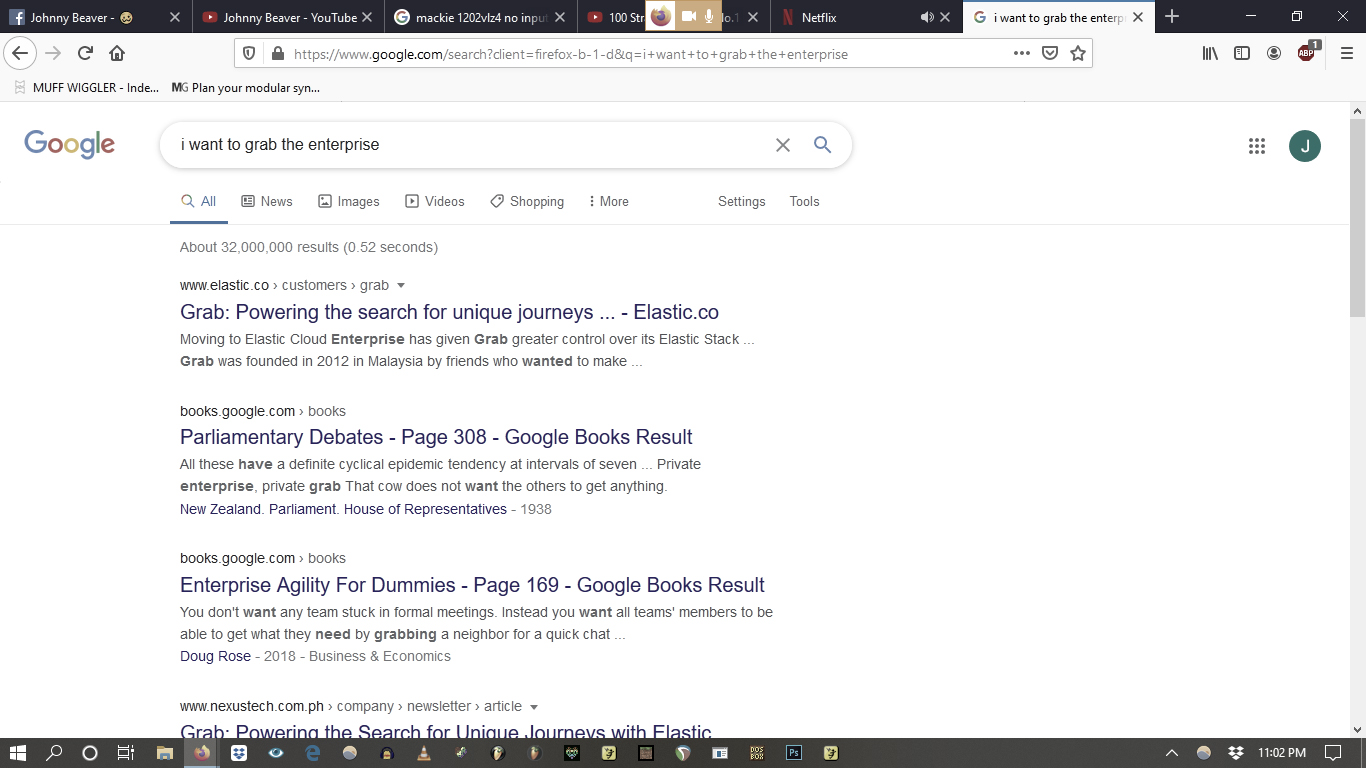Open the Firefox home page icon
The height and width of the screenshot is (768, 1366).
tap(117, 54)
